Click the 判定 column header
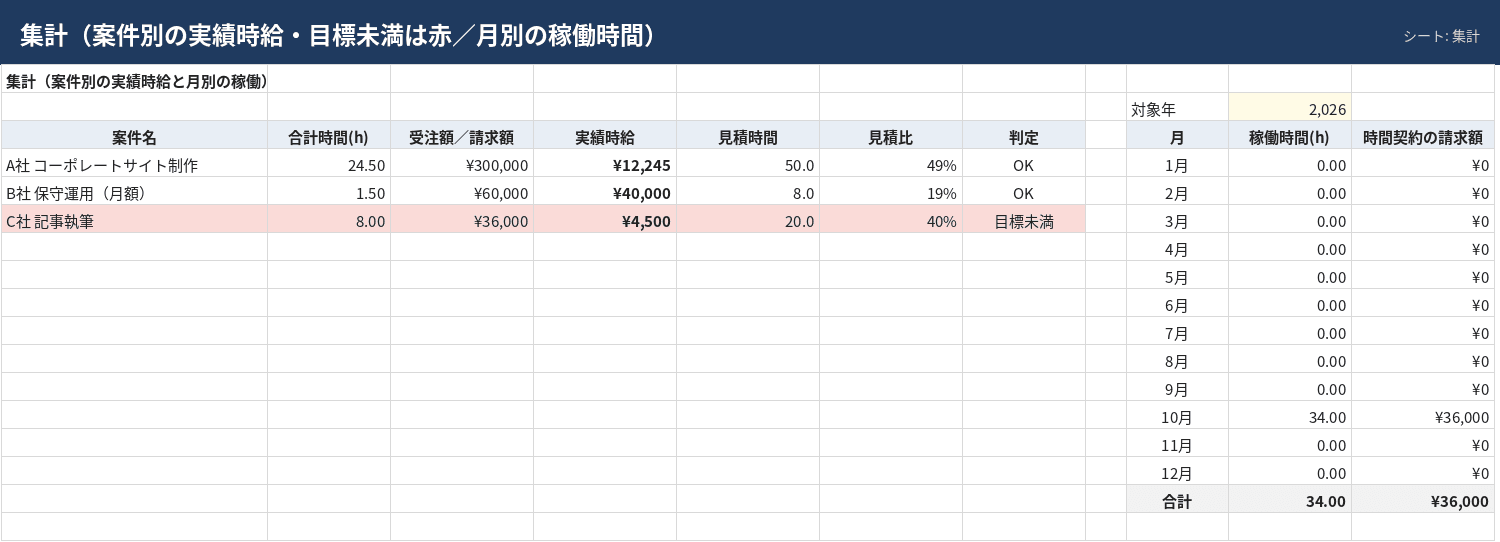The image size is (1500, 542). tap(1024, 136)
